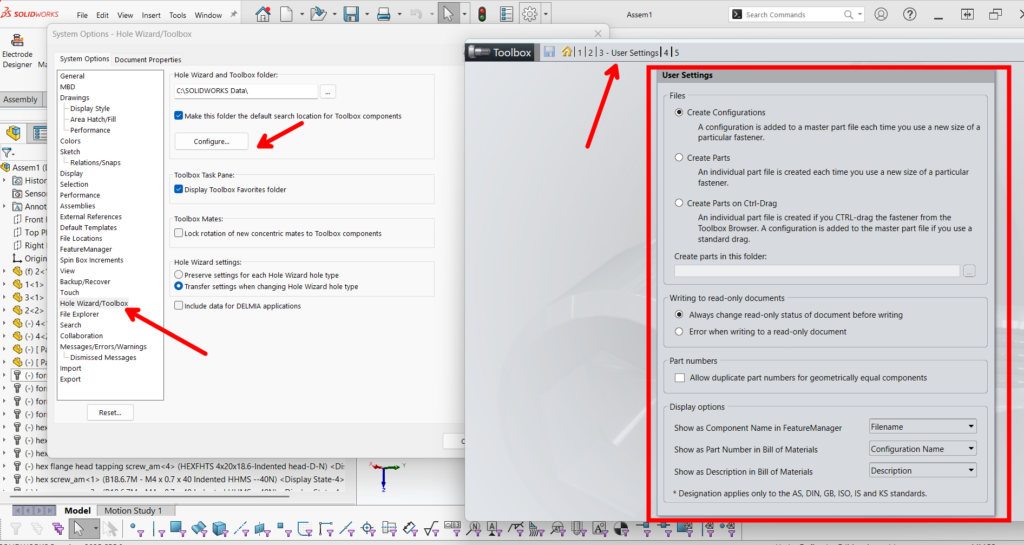Open the Save icon dropdown arrow
The image size is (1024, 545).
click(x=366, y=14)
